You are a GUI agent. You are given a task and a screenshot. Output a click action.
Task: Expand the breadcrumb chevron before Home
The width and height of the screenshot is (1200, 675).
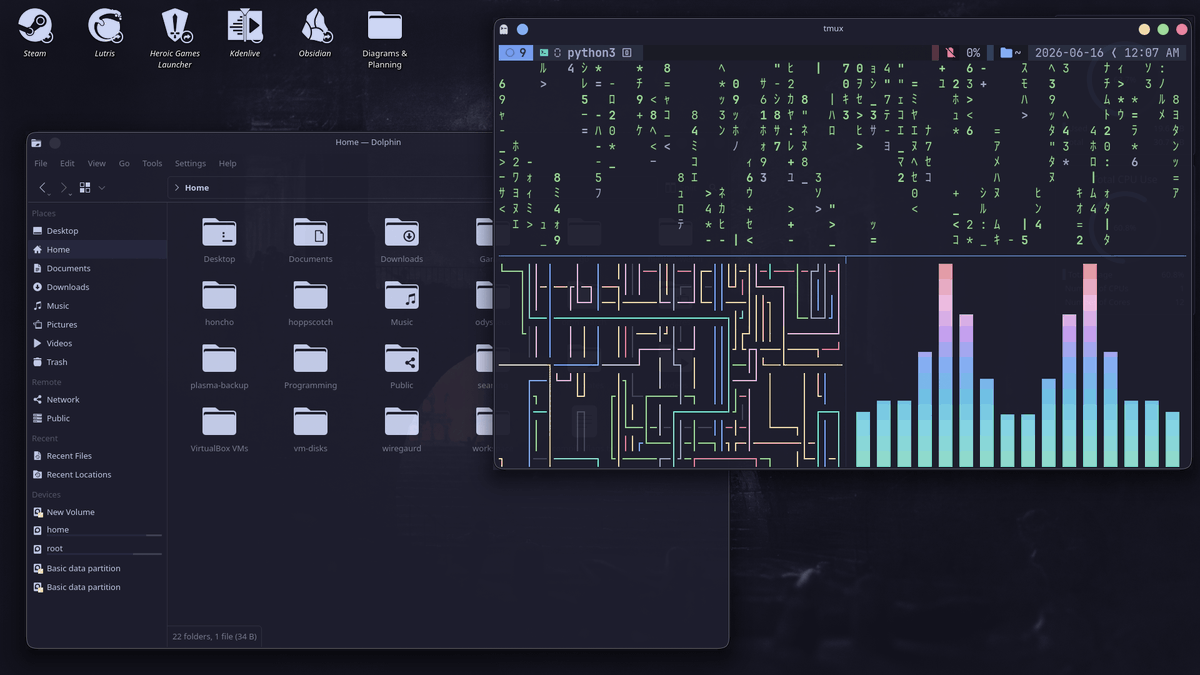[176, 187]
